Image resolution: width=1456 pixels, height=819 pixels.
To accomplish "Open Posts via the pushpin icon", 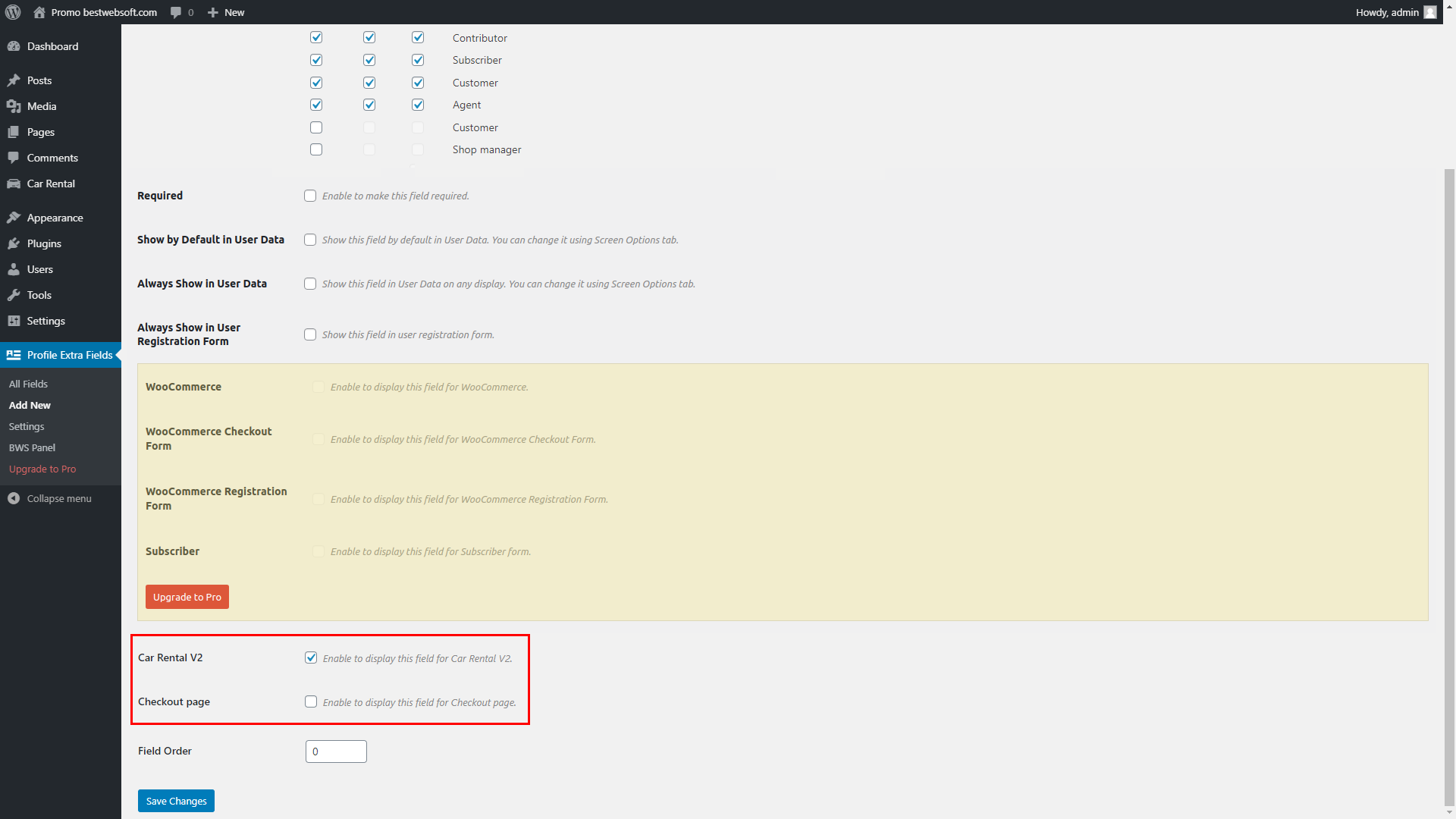I will (14, 80).
